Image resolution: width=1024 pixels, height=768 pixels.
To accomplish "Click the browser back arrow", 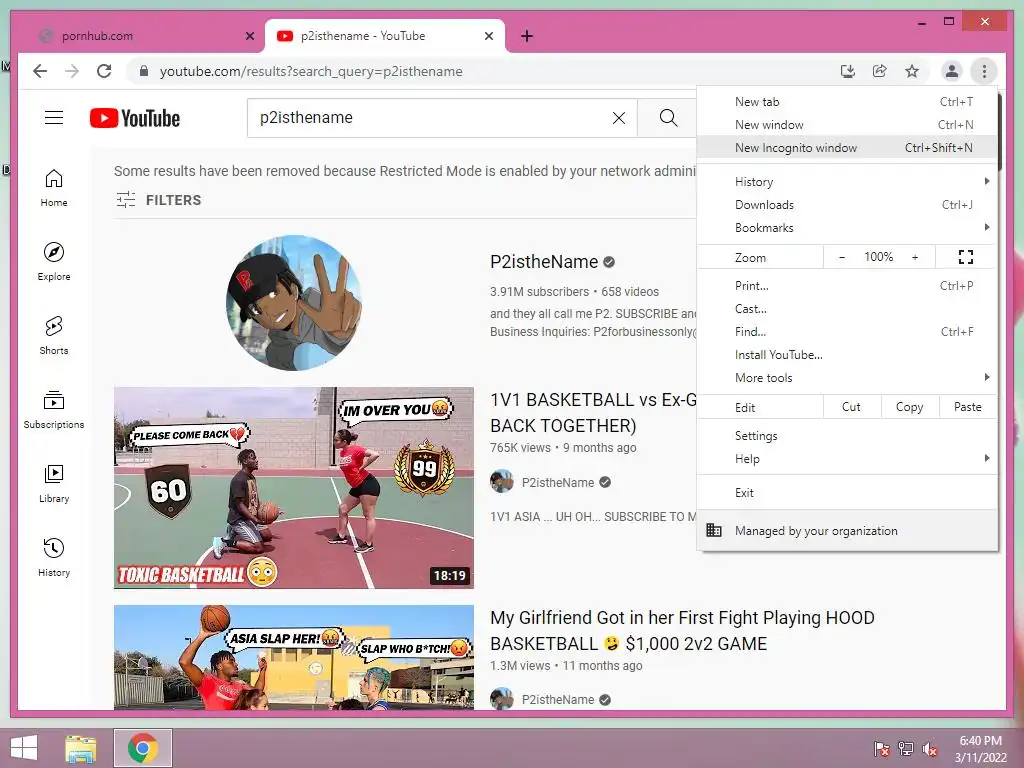I will point(40,71).
